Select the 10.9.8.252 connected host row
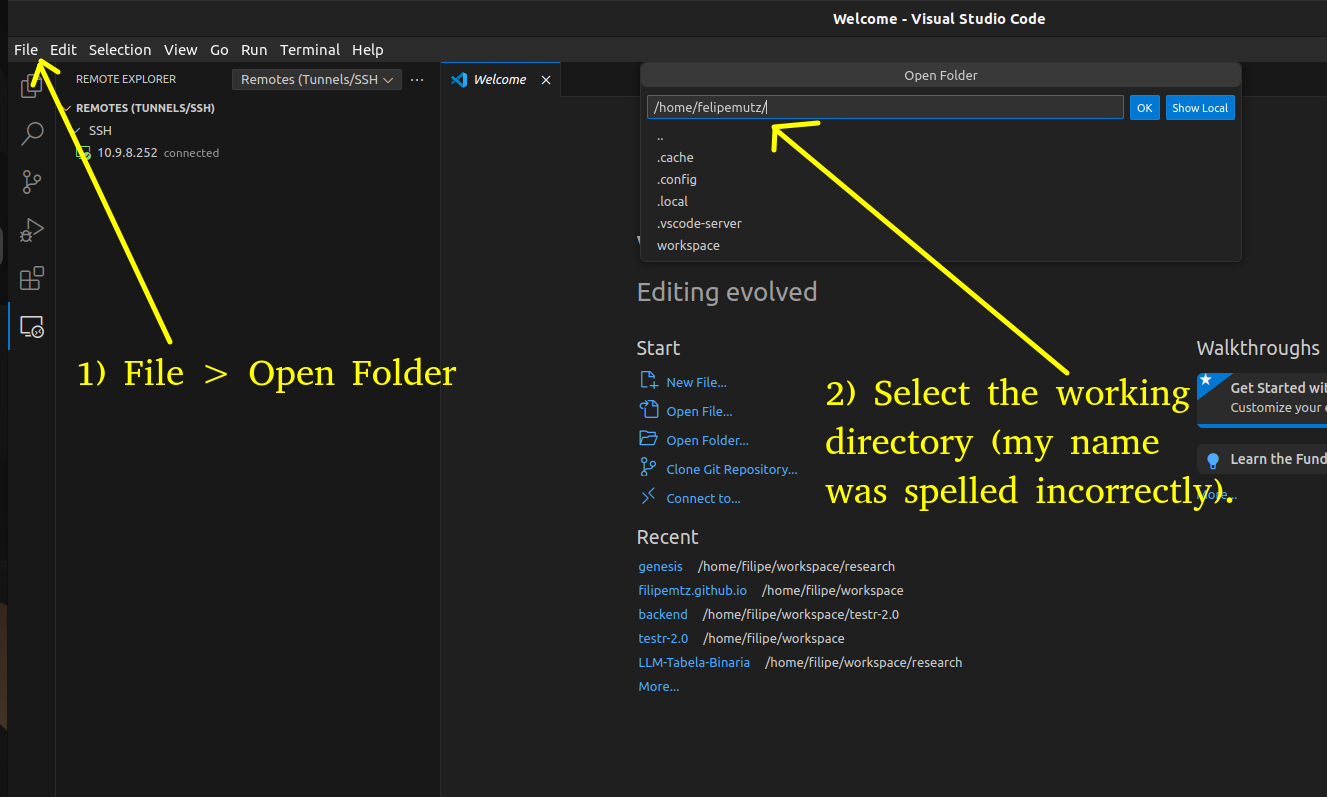Viewport: 1327px width, 797px height. point(248,153)
